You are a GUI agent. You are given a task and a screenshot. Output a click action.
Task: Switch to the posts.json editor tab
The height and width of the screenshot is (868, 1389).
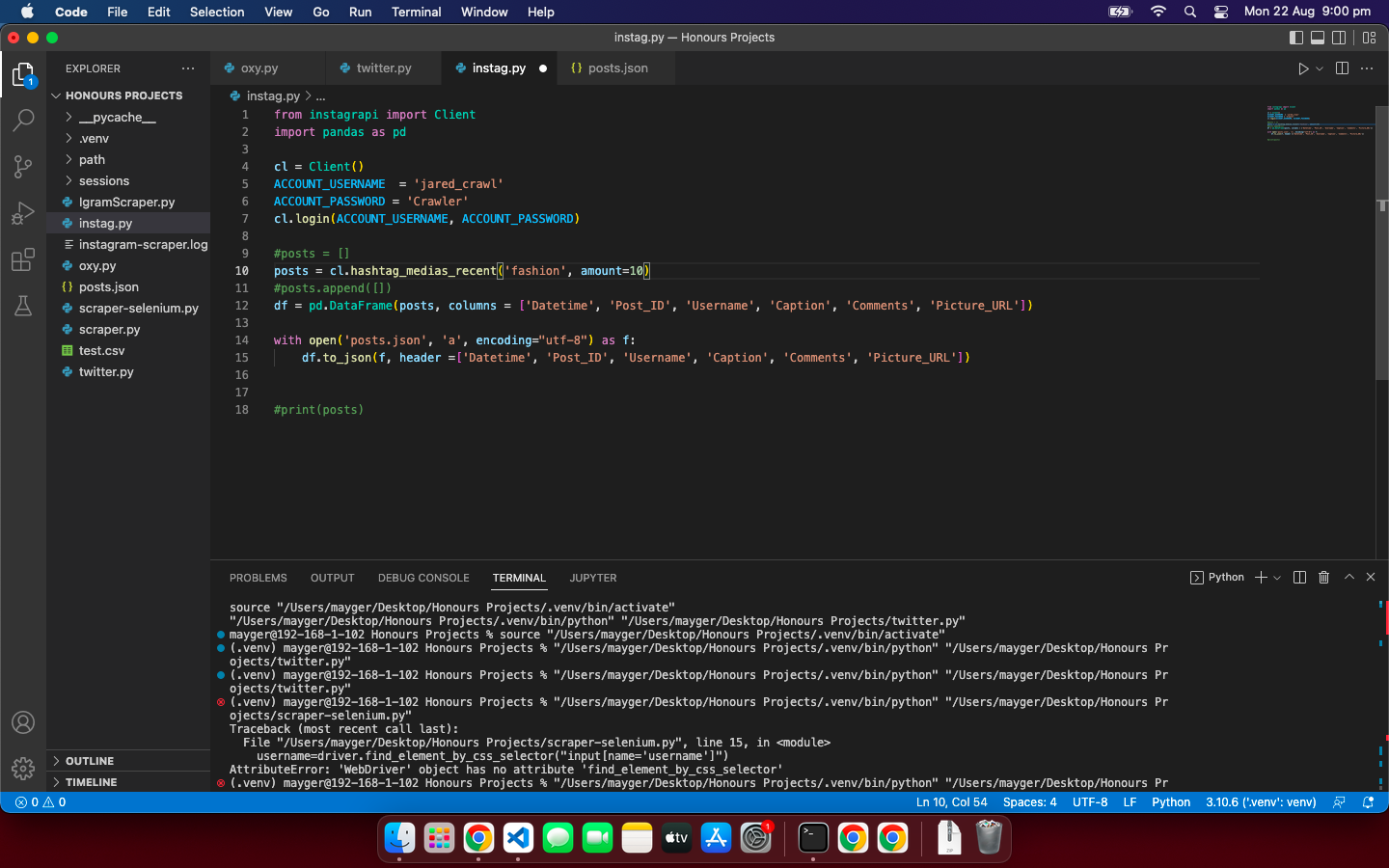pos(617,68)
